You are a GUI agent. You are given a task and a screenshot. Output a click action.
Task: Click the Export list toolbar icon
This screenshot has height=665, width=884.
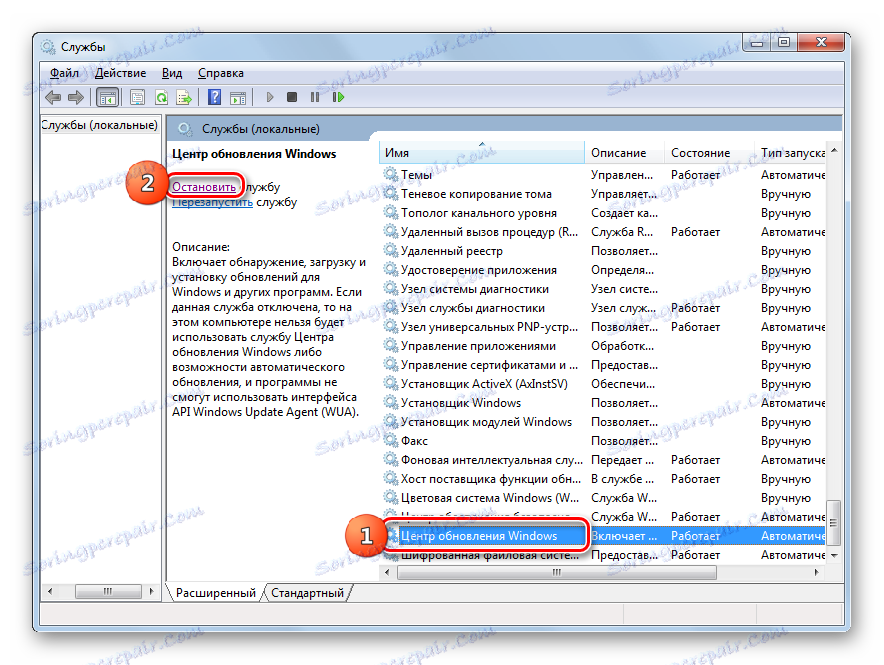click(x=184, y=97)
